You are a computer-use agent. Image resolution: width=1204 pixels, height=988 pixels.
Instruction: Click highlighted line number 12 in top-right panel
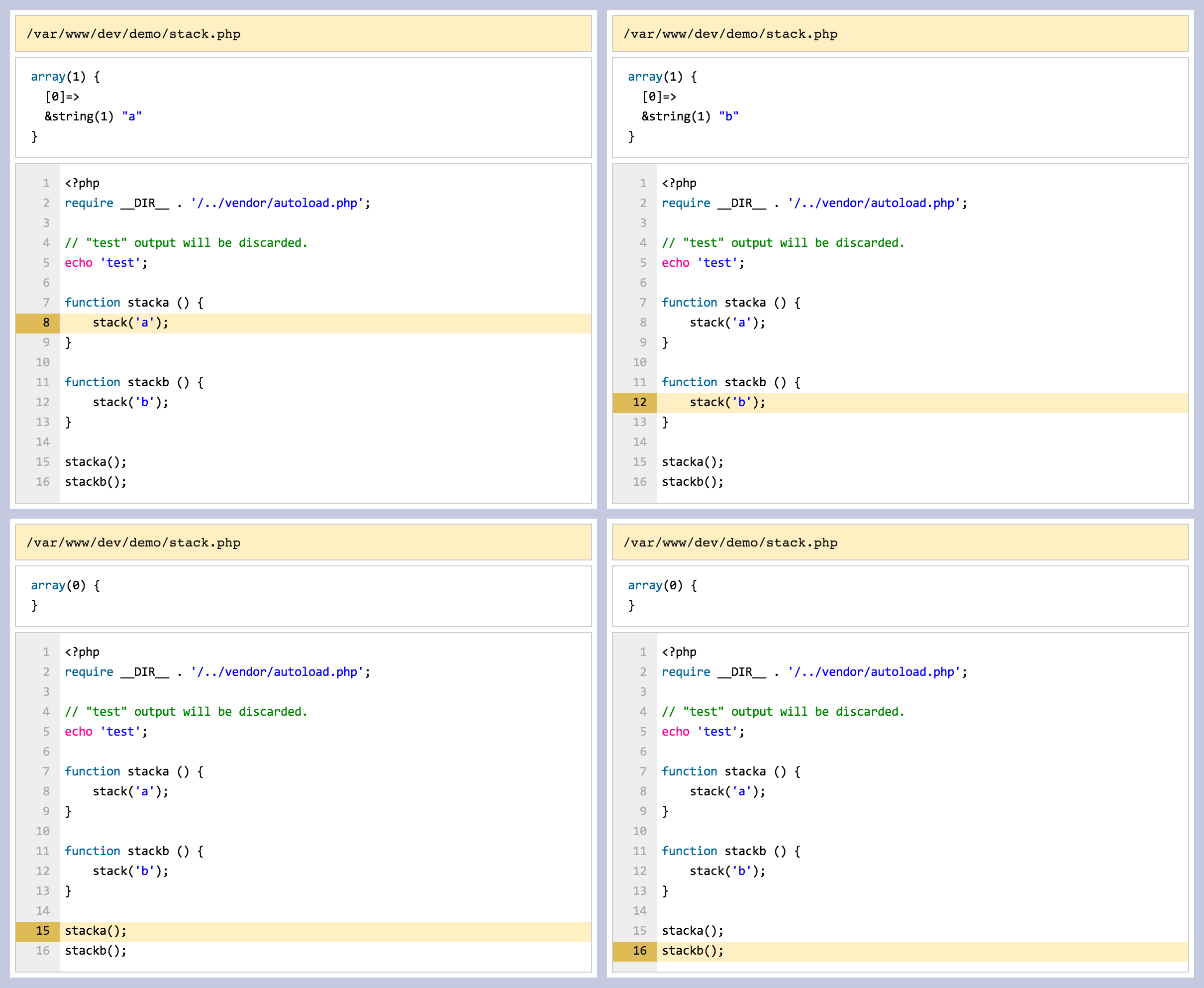pyautogui.click(x=639, y=402)
